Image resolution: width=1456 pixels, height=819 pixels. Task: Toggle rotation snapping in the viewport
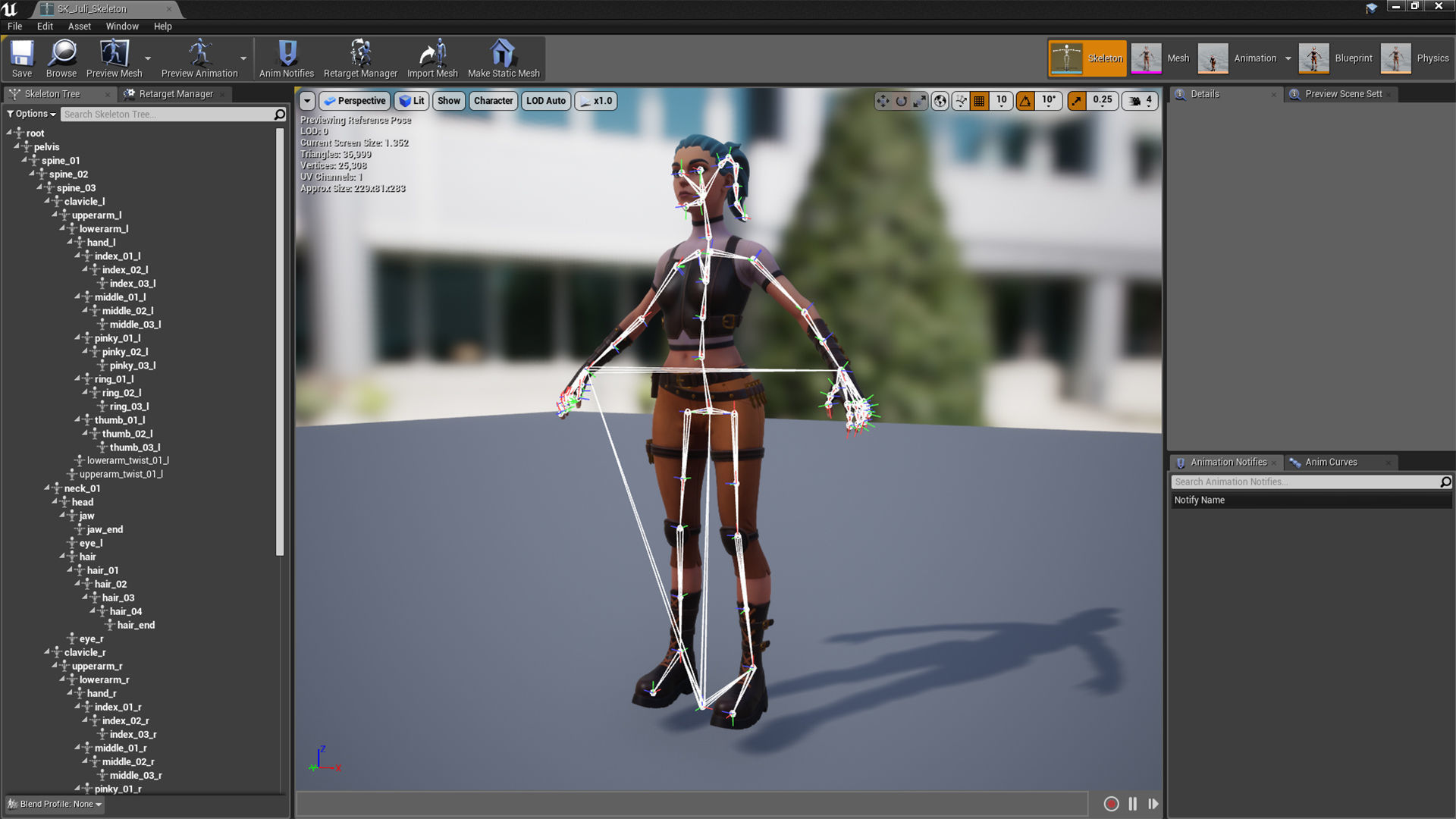(x=1025, y=100)
